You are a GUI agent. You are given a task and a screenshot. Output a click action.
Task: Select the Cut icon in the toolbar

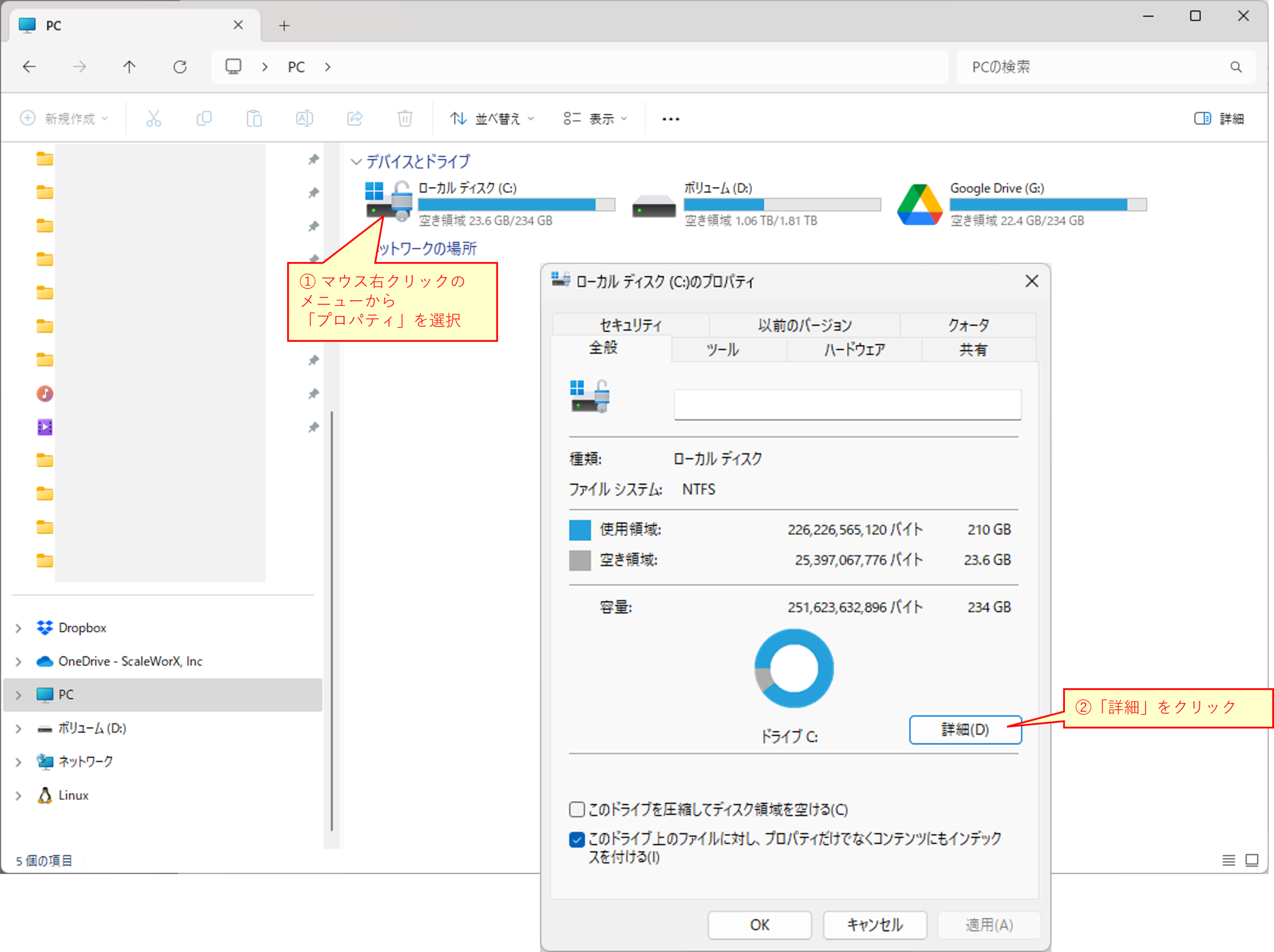tap(153, 118)
